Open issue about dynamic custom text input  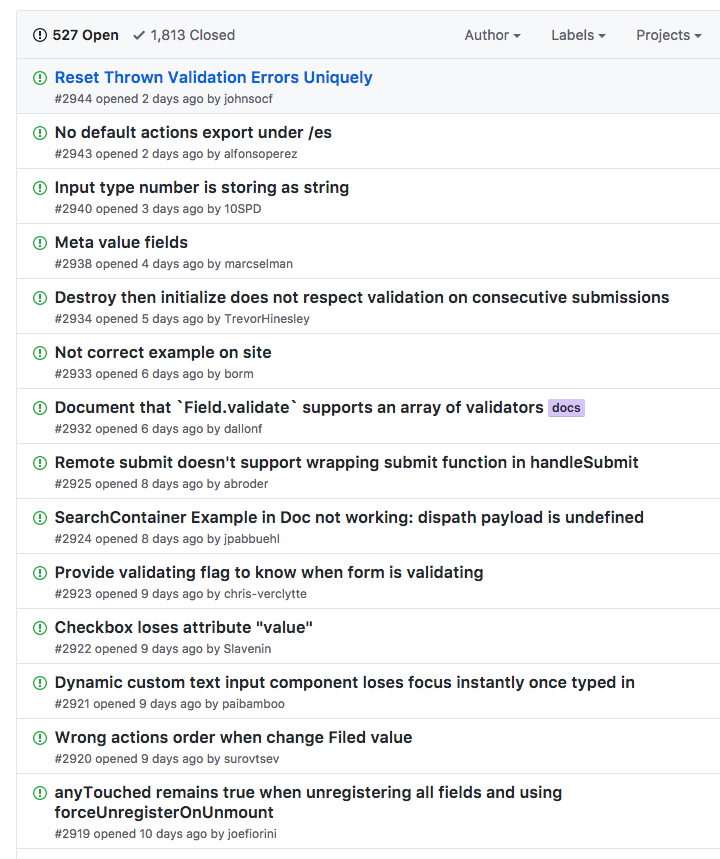344,683
